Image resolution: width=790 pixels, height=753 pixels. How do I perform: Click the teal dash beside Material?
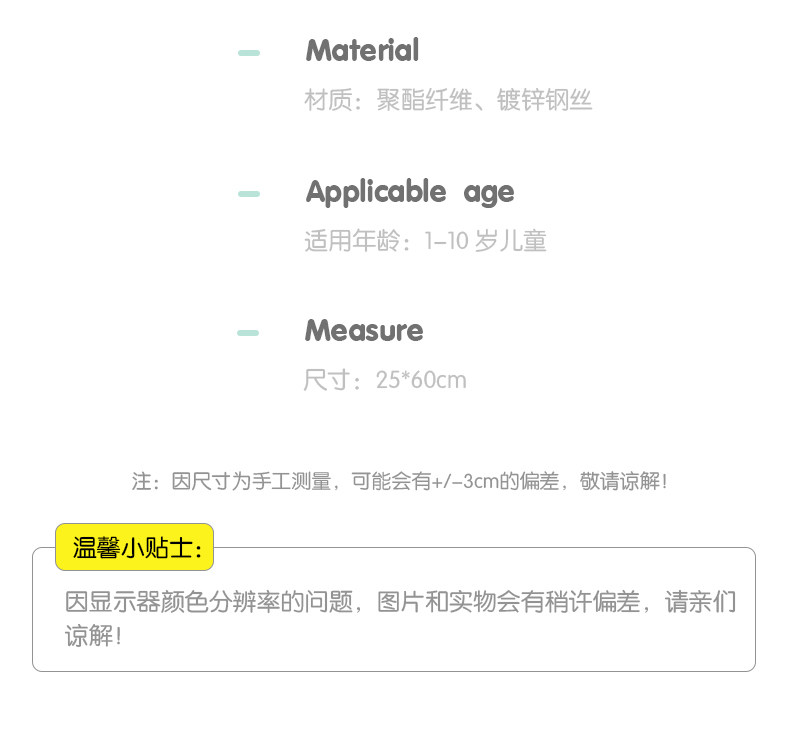[249, 52]
